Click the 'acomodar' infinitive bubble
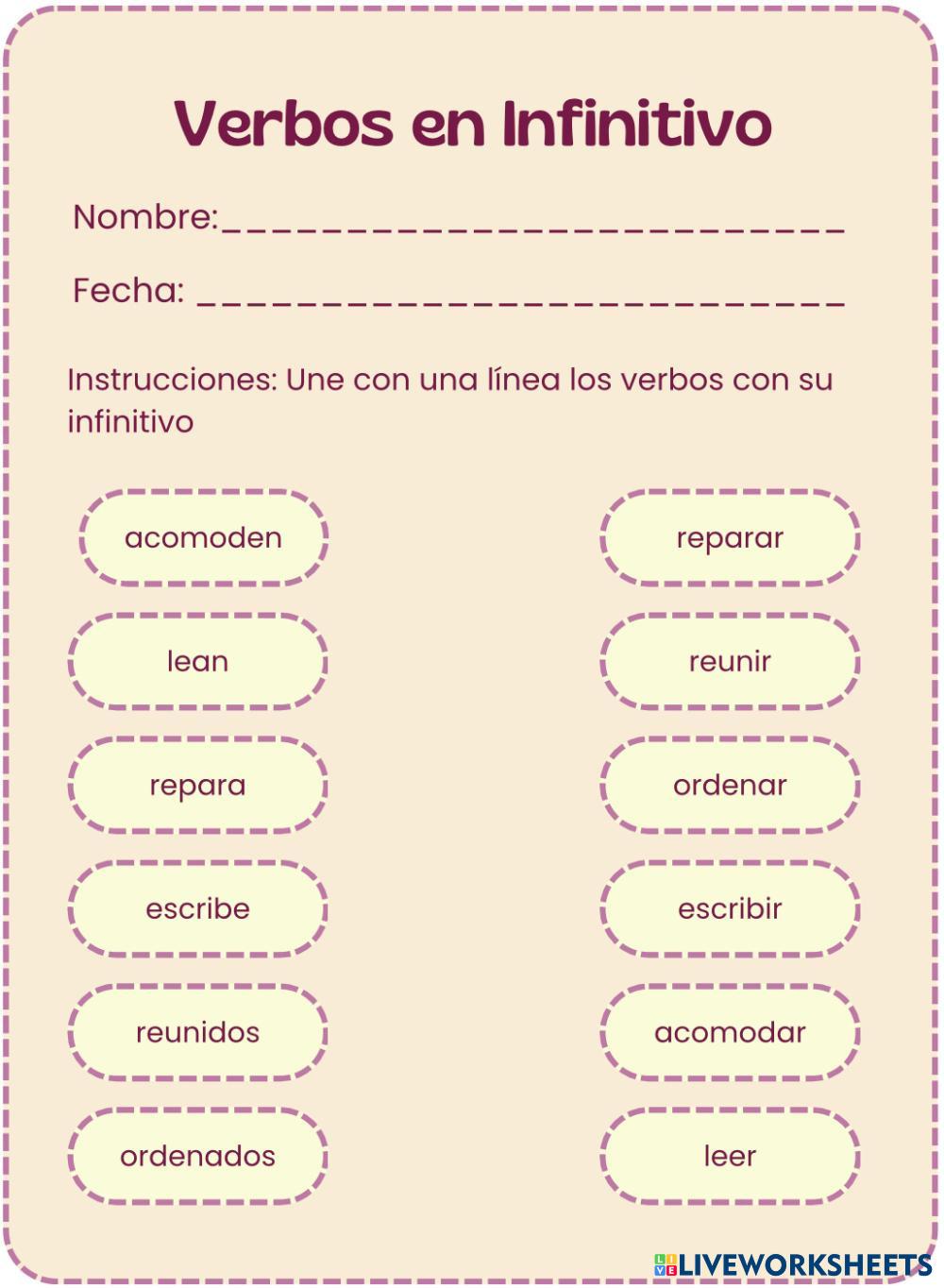This screenshot has height=1288, width=944. [x=730, y=1033]
